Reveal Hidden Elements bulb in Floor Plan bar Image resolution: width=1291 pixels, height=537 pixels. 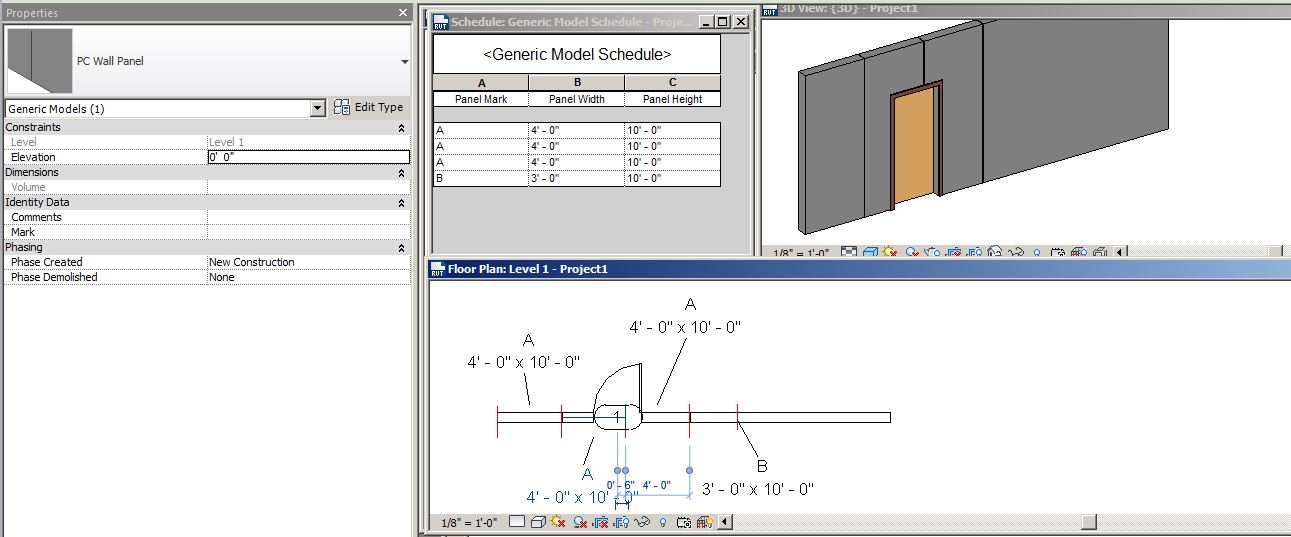[663, 522]
